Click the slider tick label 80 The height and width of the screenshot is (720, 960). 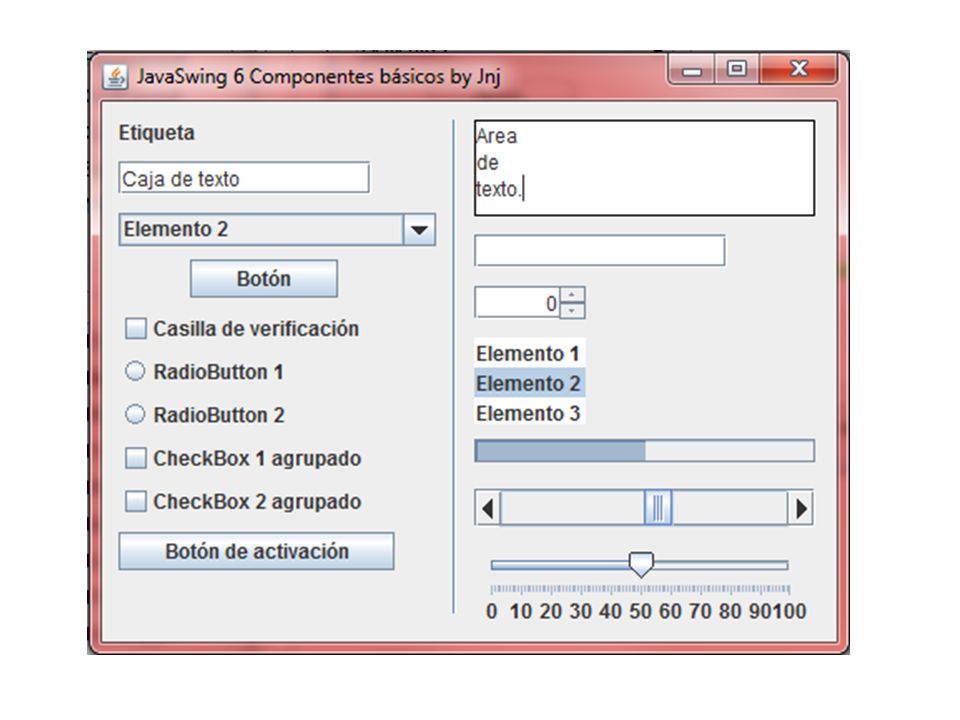pyautogui.click(x=730, y=611)
